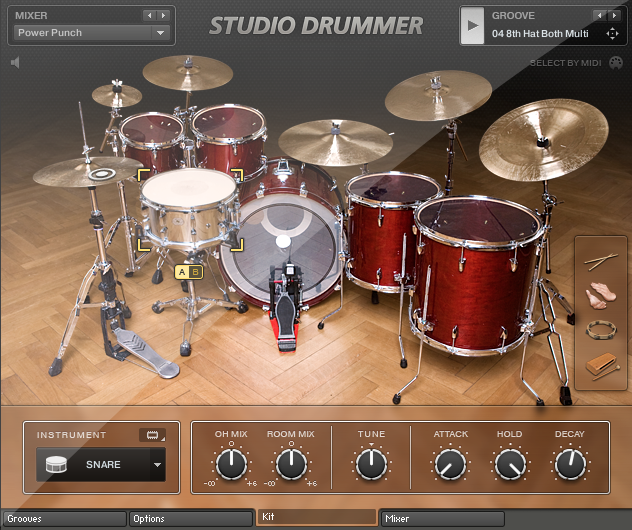Go to the previous groove
The image size is (632, 530).
[599, 16]
